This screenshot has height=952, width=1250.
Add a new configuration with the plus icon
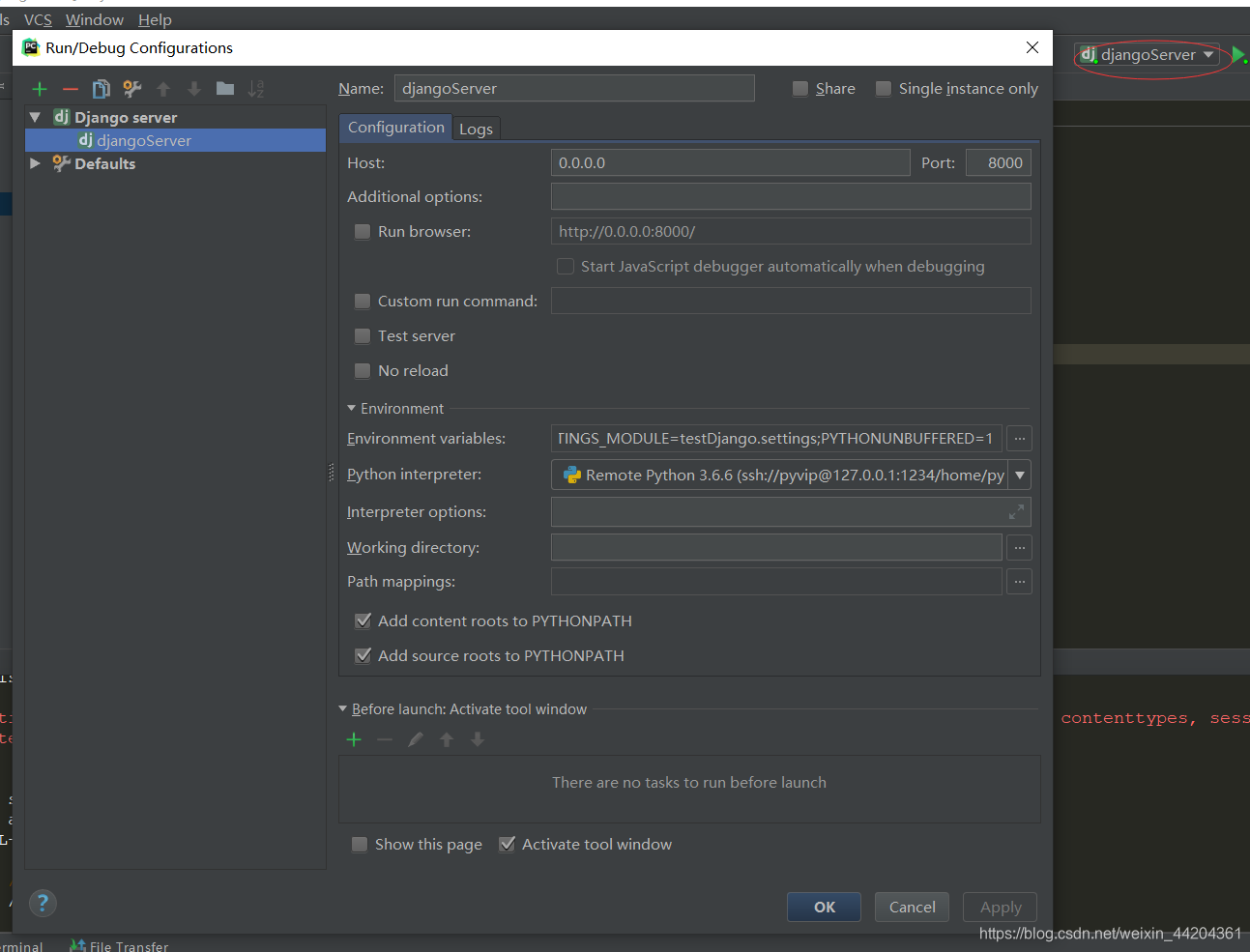click(x=40, y=89)
